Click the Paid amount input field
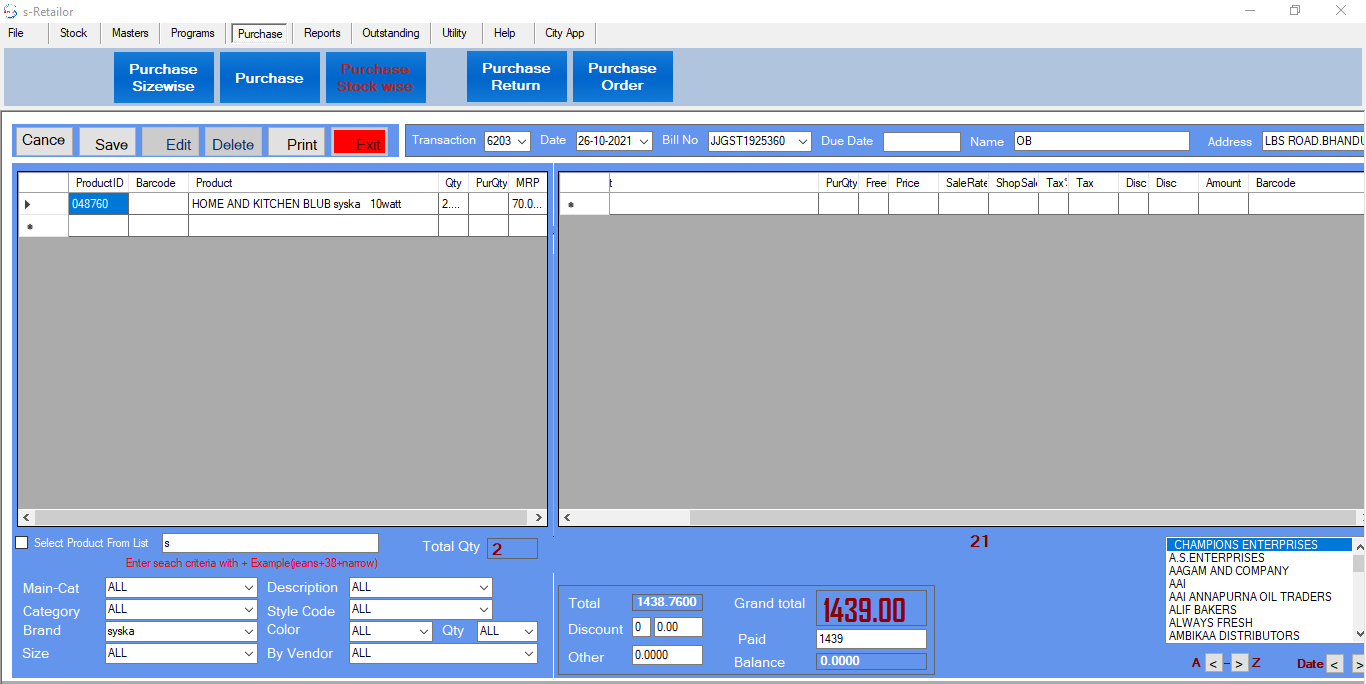The image size is (1366, 684). (x=870, y=639)
